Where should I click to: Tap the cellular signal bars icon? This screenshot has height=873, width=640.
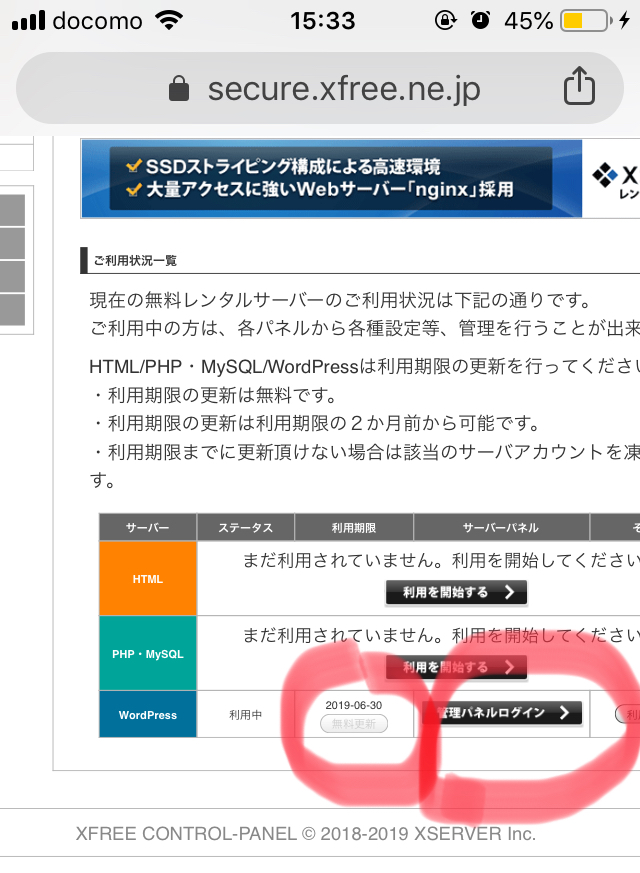(28, 21)
